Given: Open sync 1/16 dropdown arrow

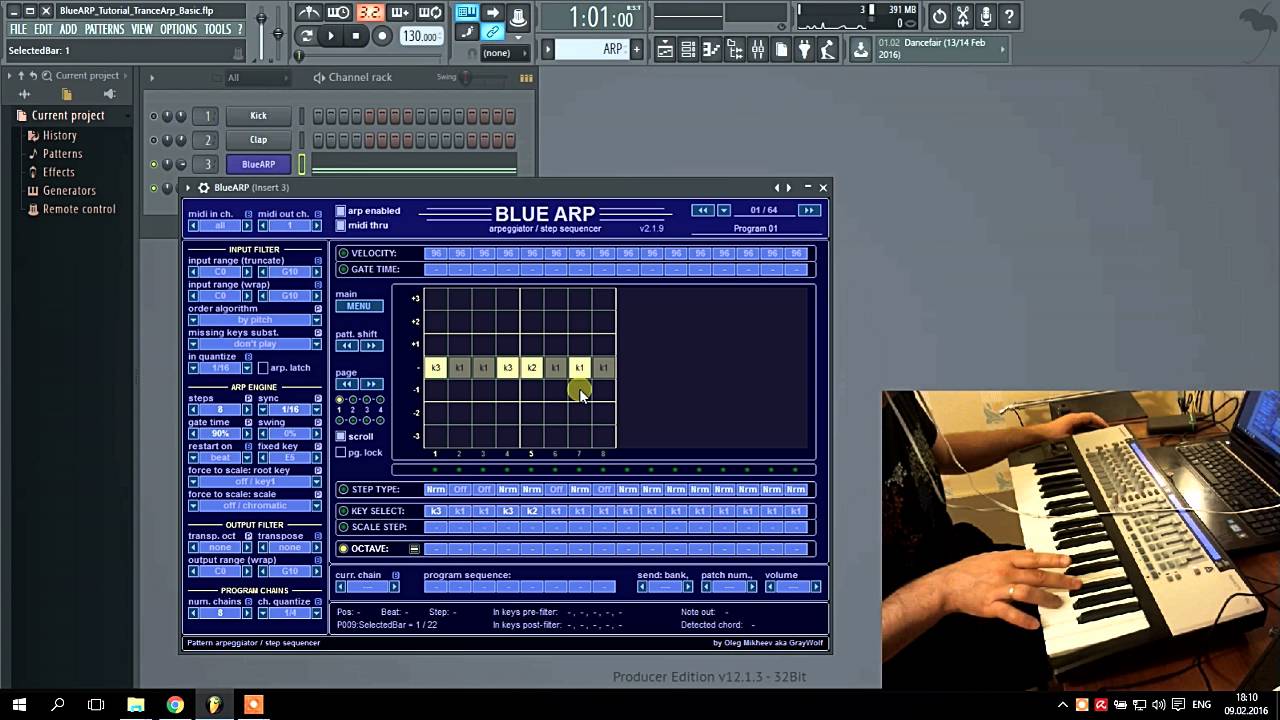Looking at the screenshot, I should [x=317, y=410].
